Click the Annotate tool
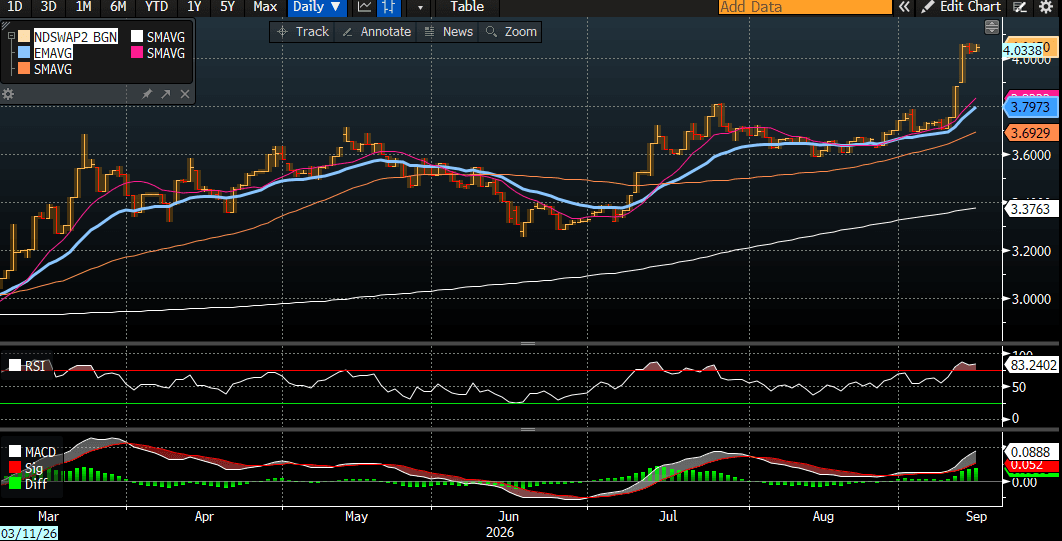Viewport: 1062px width, 541px height. click(377, 31)
